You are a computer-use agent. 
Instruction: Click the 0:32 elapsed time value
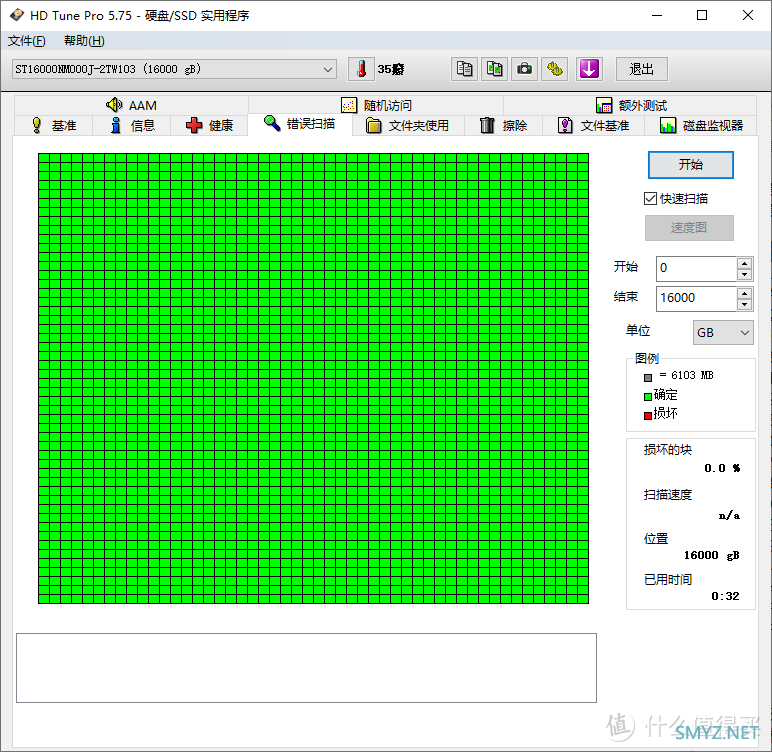click(725, 596)
